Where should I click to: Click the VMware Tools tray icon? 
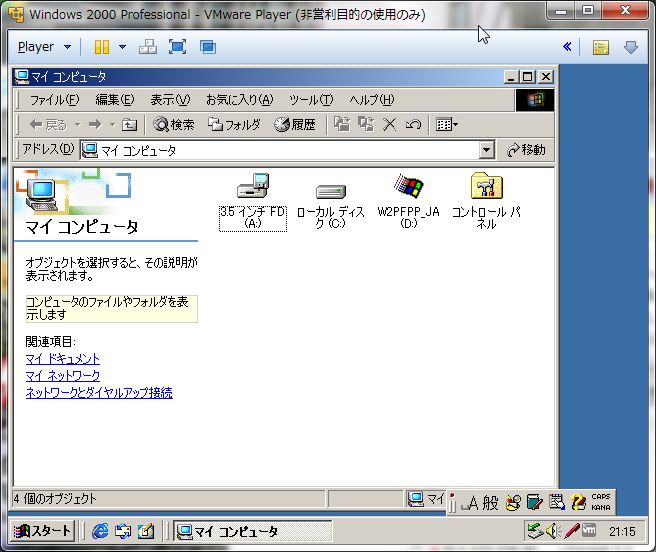click(589, 530)
